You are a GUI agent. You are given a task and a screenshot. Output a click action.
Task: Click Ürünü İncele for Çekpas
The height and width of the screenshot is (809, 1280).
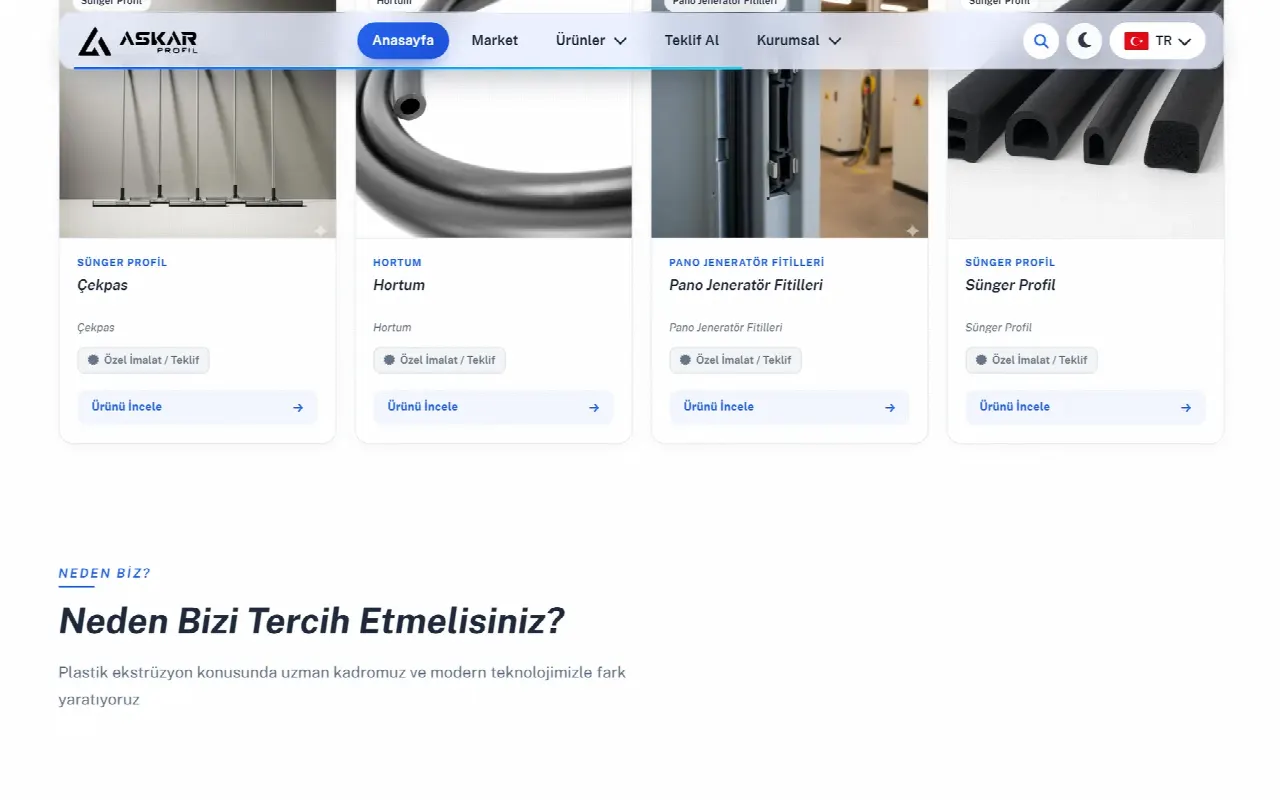197,407
